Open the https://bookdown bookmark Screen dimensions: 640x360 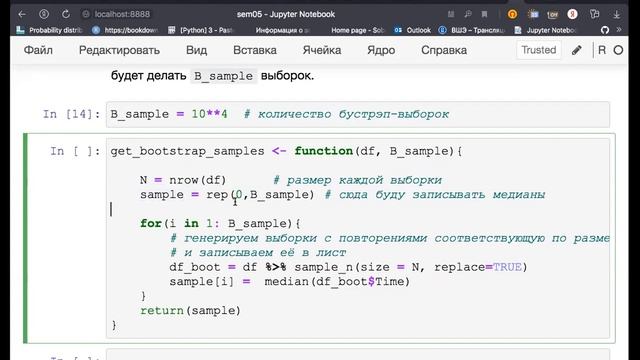pyautogui.click(x=125, y=30)
